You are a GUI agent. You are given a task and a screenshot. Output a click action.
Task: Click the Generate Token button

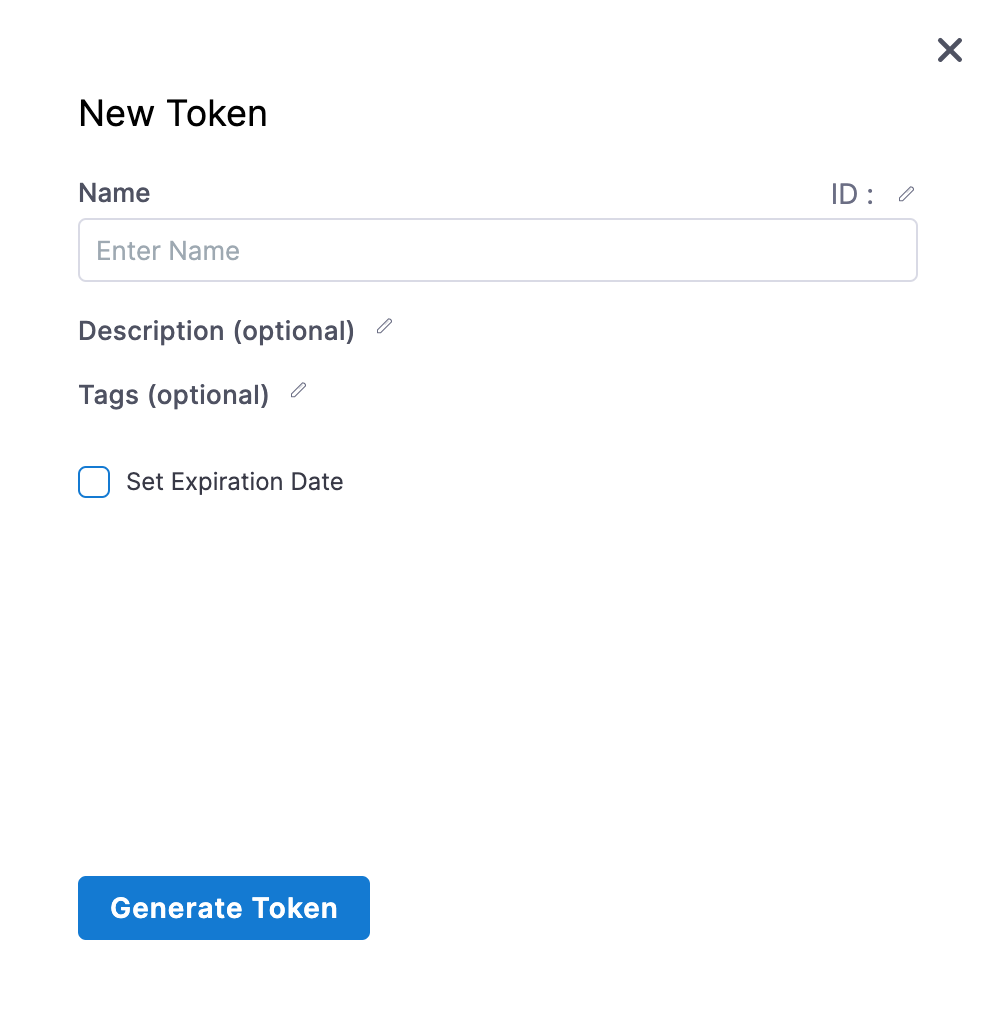click(224, 907)
